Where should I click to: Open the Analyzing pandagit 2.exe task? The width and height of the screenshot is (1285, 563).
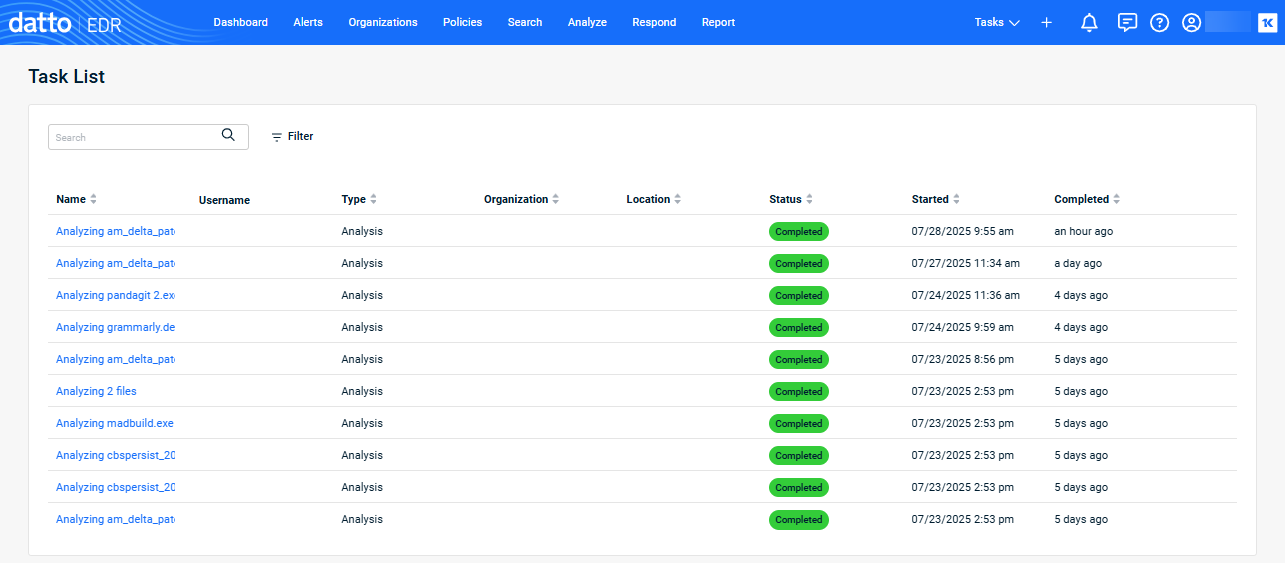(x=115, y=295)
